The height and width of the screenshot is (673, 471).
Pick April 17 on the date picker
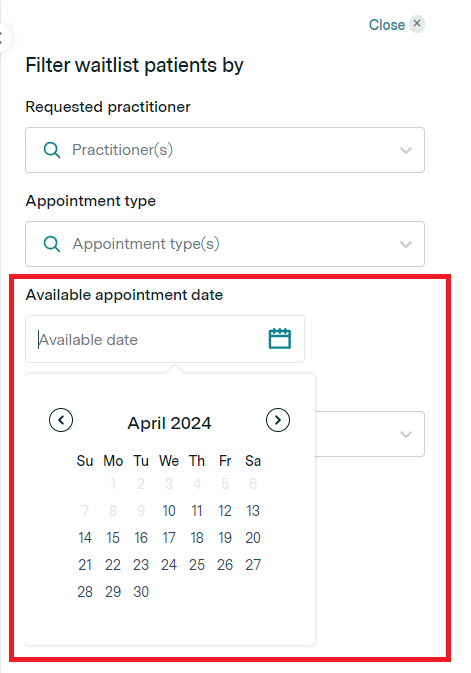click(169, 538)
